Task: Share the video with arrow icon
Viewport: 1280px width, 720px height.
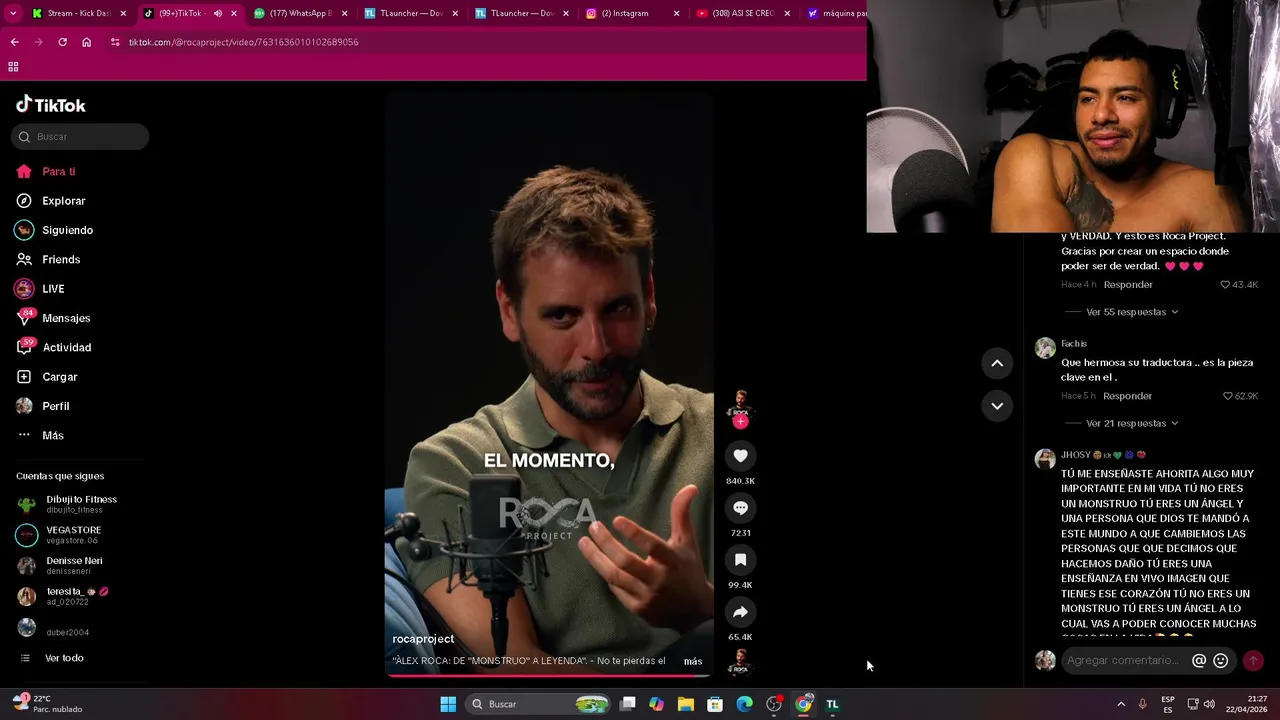Action: click(x=740, y=612)
